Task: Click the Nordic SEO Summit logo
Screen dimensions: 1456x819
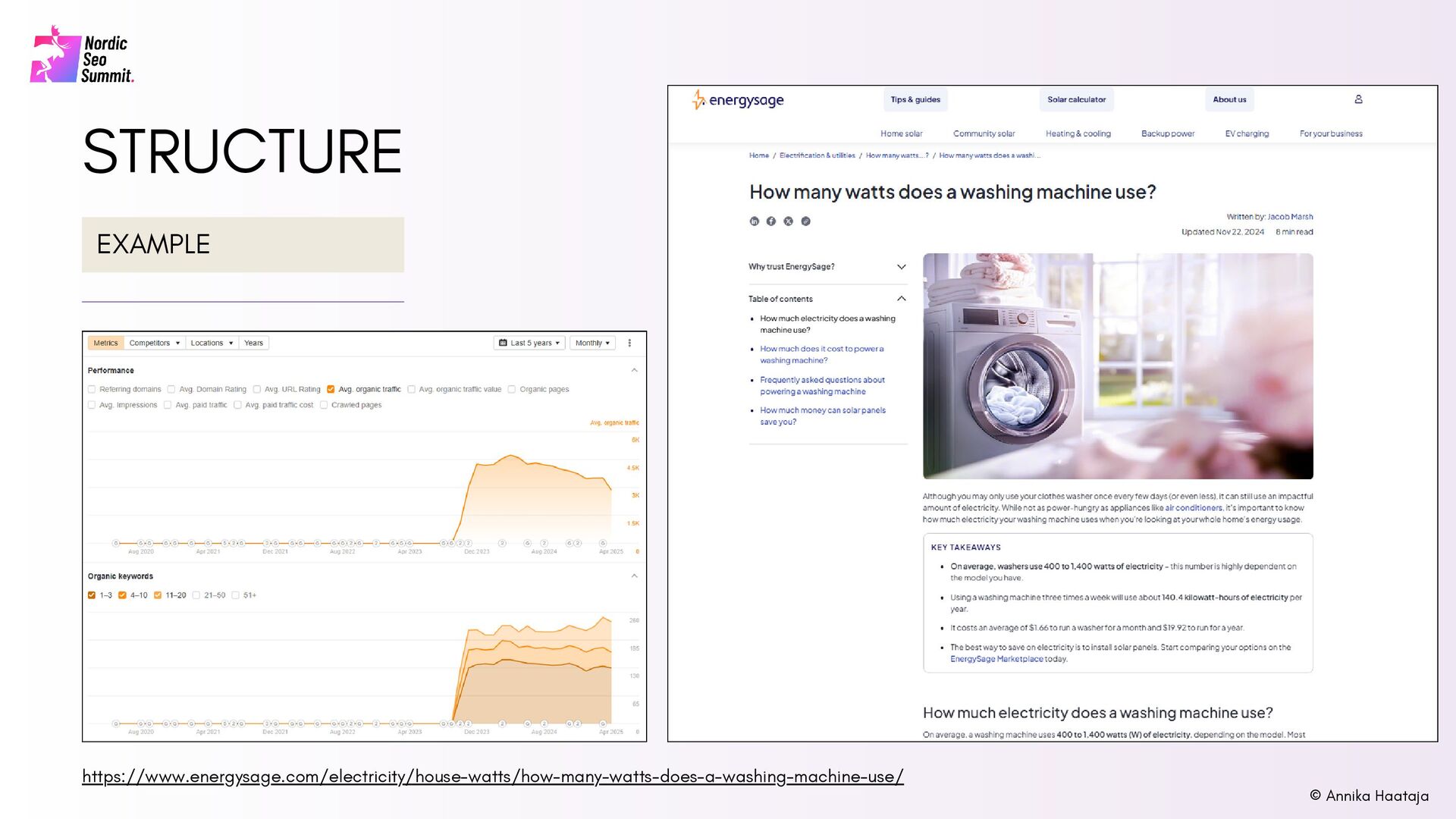Action: (82, 55)
